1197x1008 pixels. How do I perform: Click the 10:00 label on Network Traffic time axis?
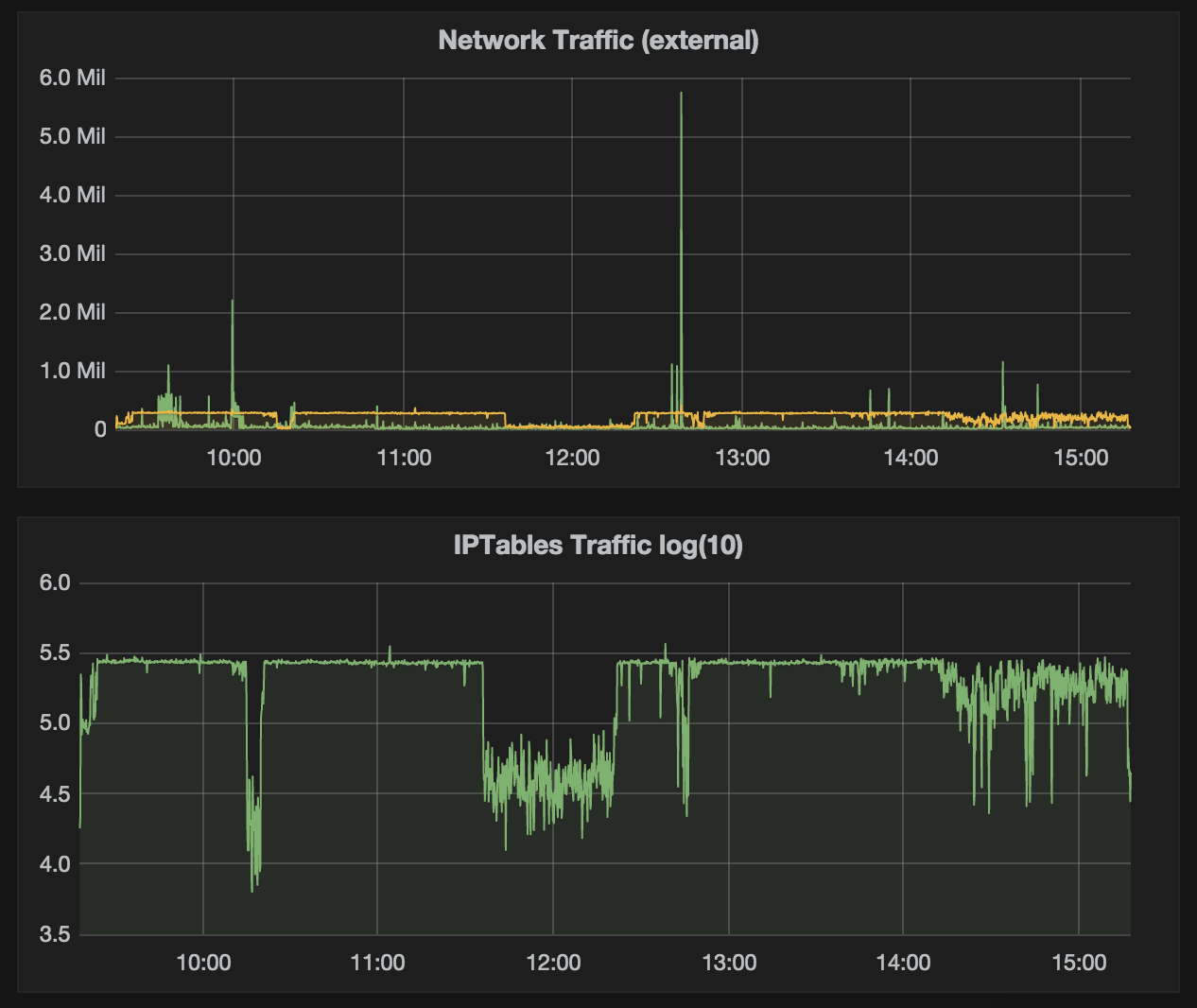point(234,458)
